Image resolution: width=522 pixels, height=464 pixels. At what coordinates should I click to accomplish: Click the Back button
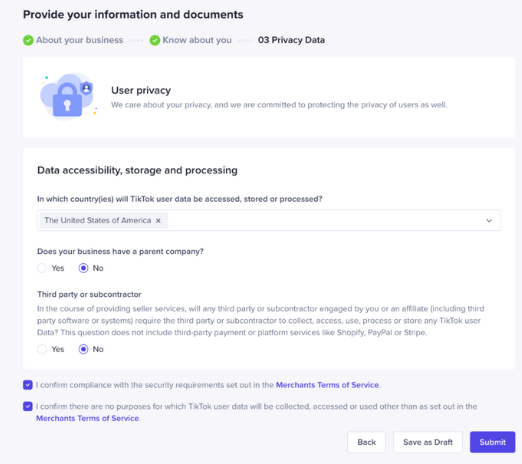pos(366,442)
